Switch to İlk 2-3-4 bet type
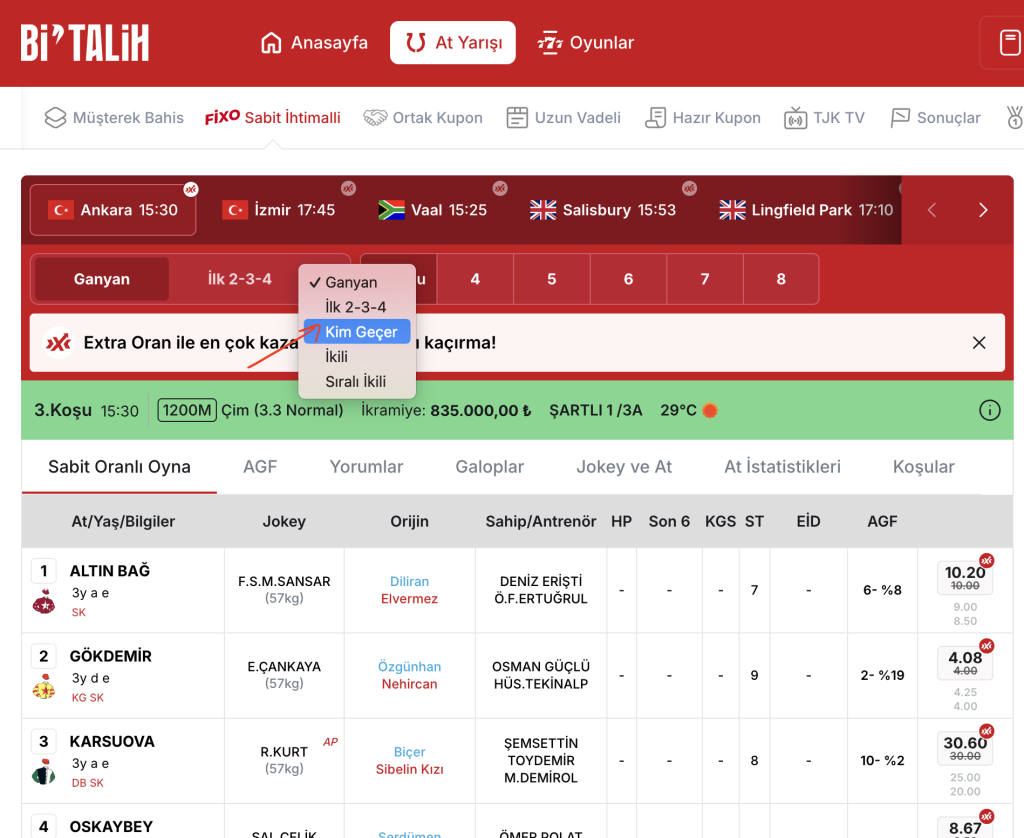Viewport: 1024px width, 838px height. pyautogui.click(x=240, y=279)
